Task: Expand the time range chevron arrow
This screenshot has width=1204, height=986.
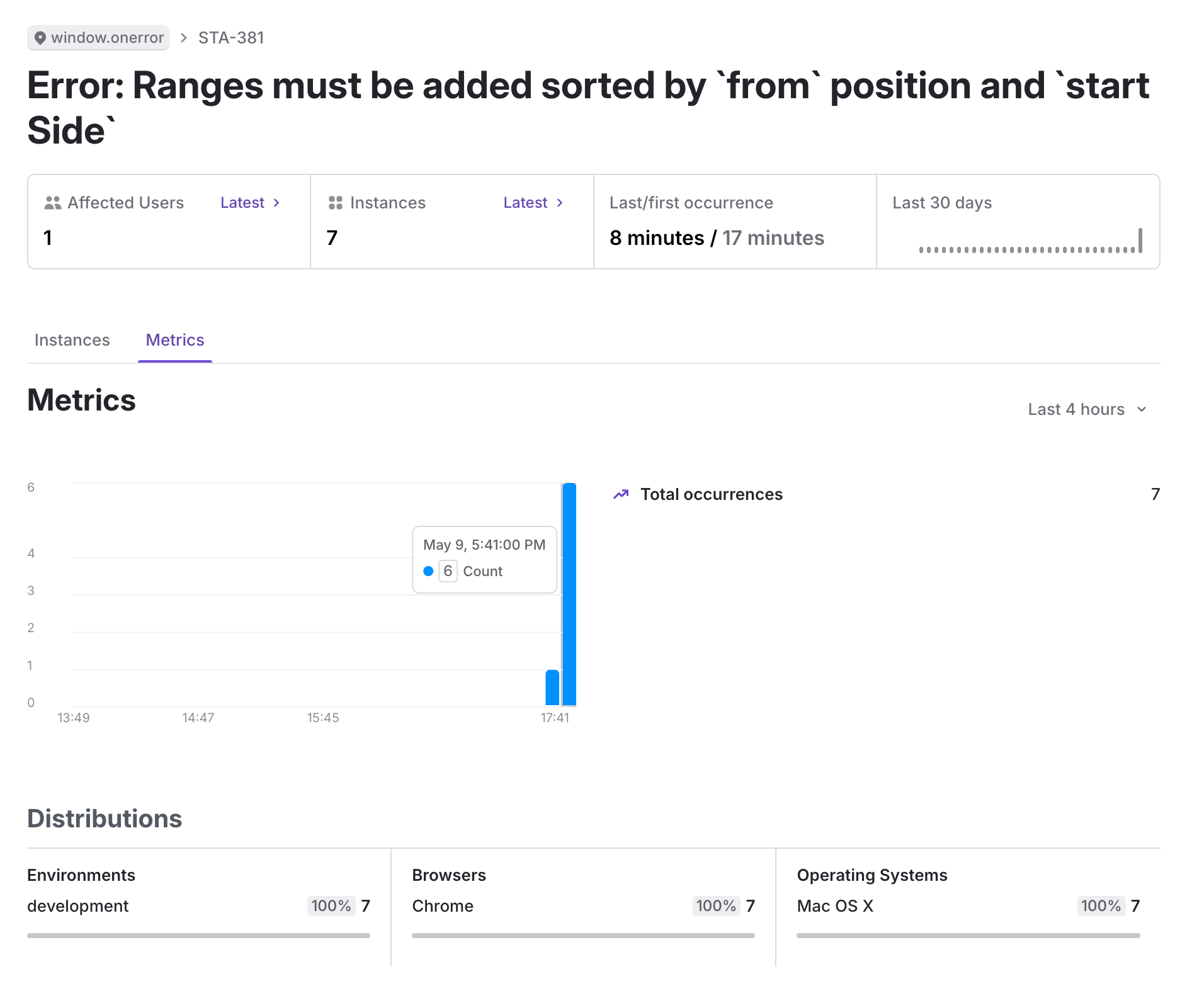Action: (x=1142, y=409)
